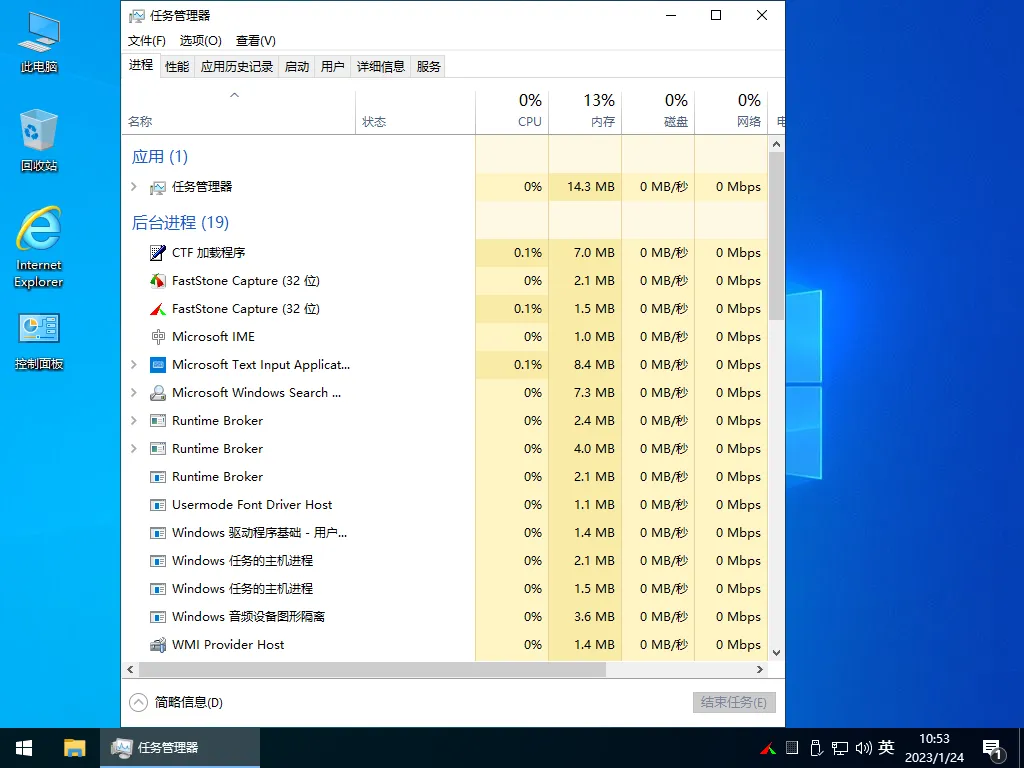Click Usermode Font Driver Host icon
The width and height of the screenshot is (1024, 768).
[157, 505]
